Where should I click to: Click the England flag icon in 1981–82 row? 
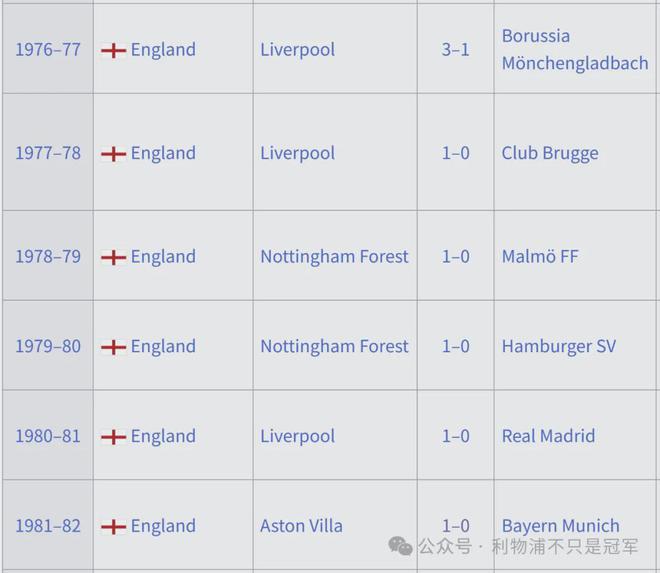coord(114,527)
